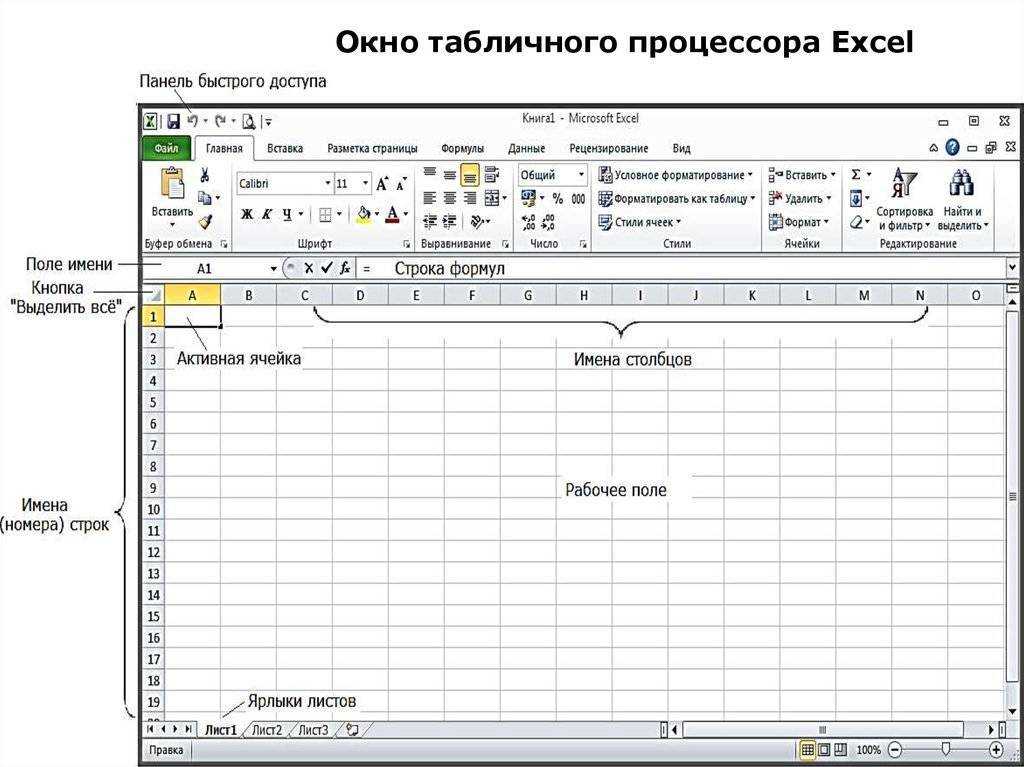Click the AutoSum sigma icon
This screenshot has width=1024, height=767.
[x=856, y=174]
